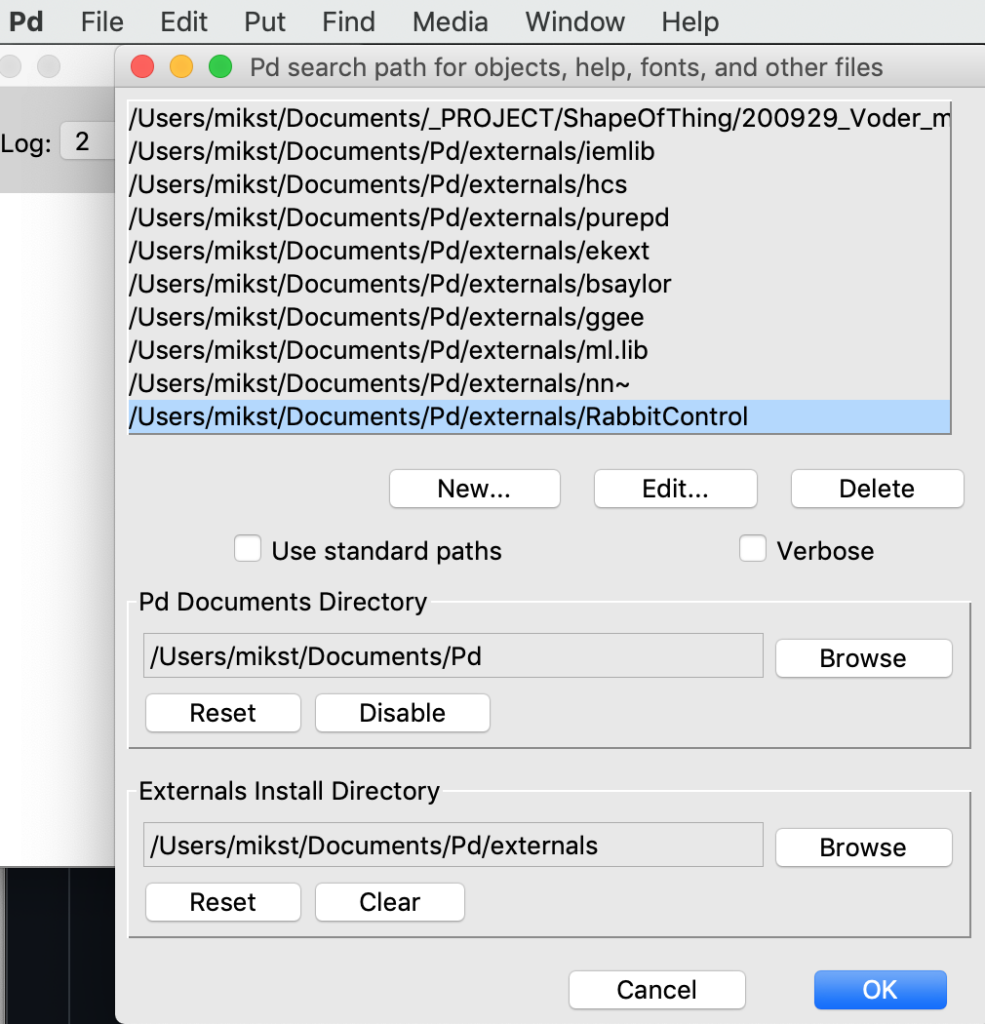Image resolution: width=985 pixels, height=1024 pixels.
Task: Select the externals/nn~ path entry
Action: click(540, 383)
